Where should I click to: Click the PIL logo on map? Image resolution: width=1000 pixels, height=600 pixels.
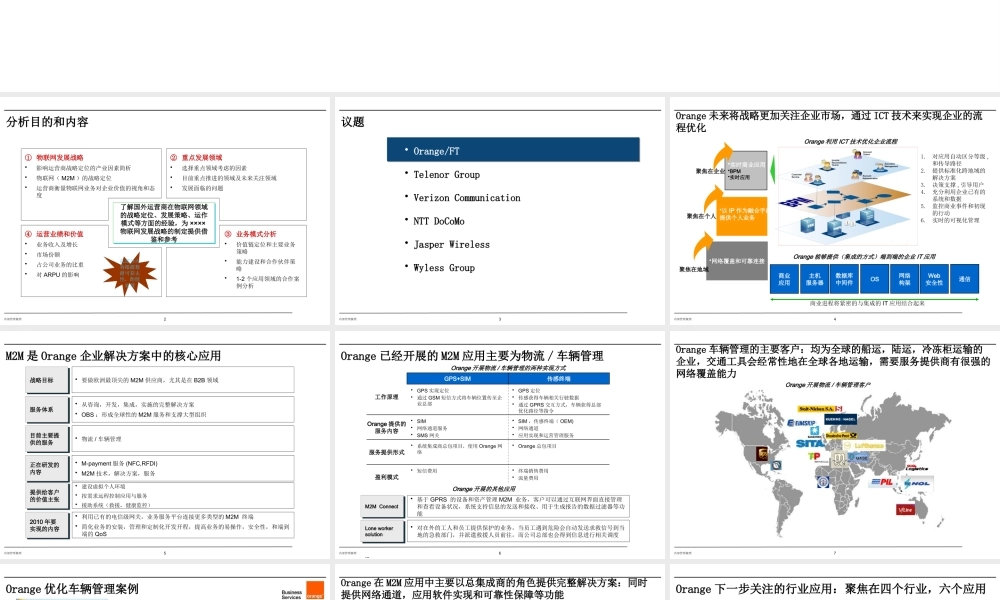point(881,482)
